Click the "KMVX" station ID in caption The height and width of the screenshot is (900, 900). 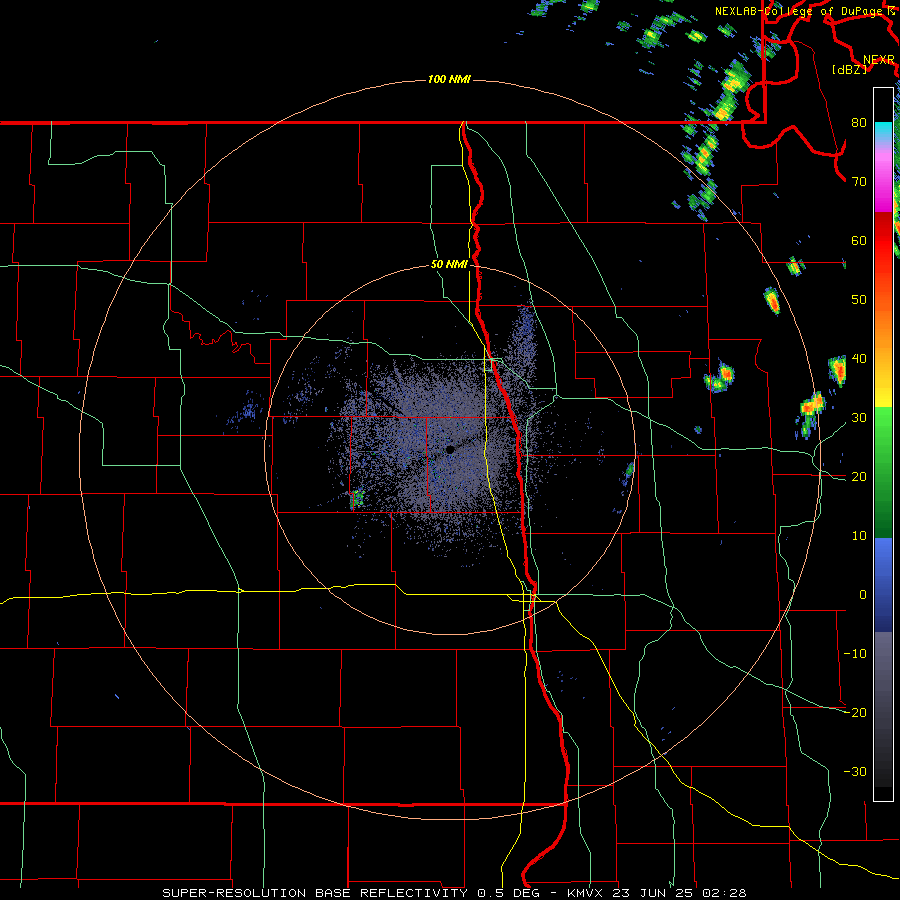(x=587, y=893)
